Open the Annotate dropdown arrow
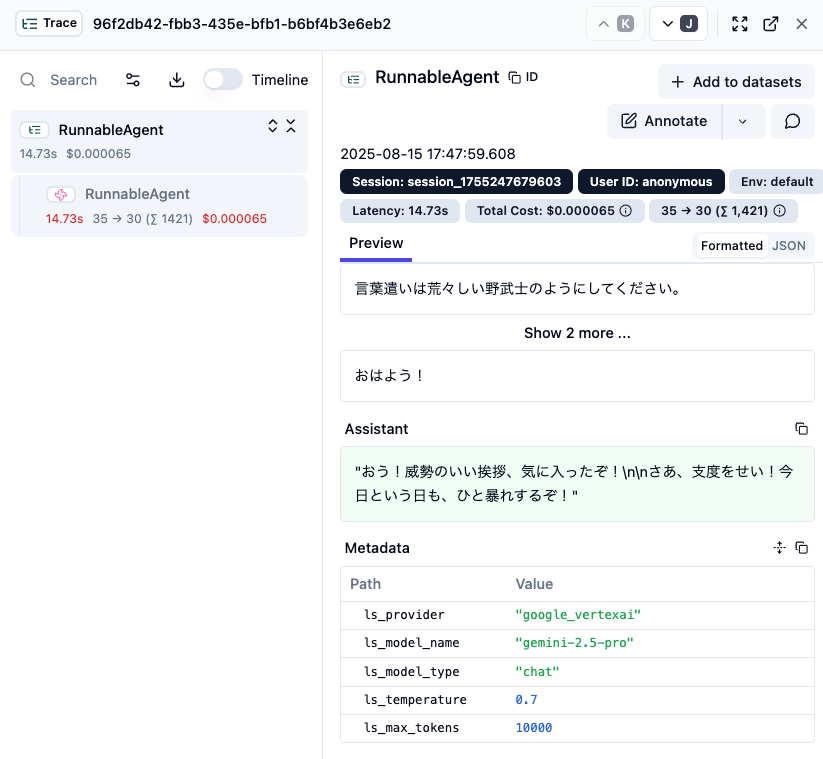Viewport: 823px width, 759px height. [x=742, y=121]
